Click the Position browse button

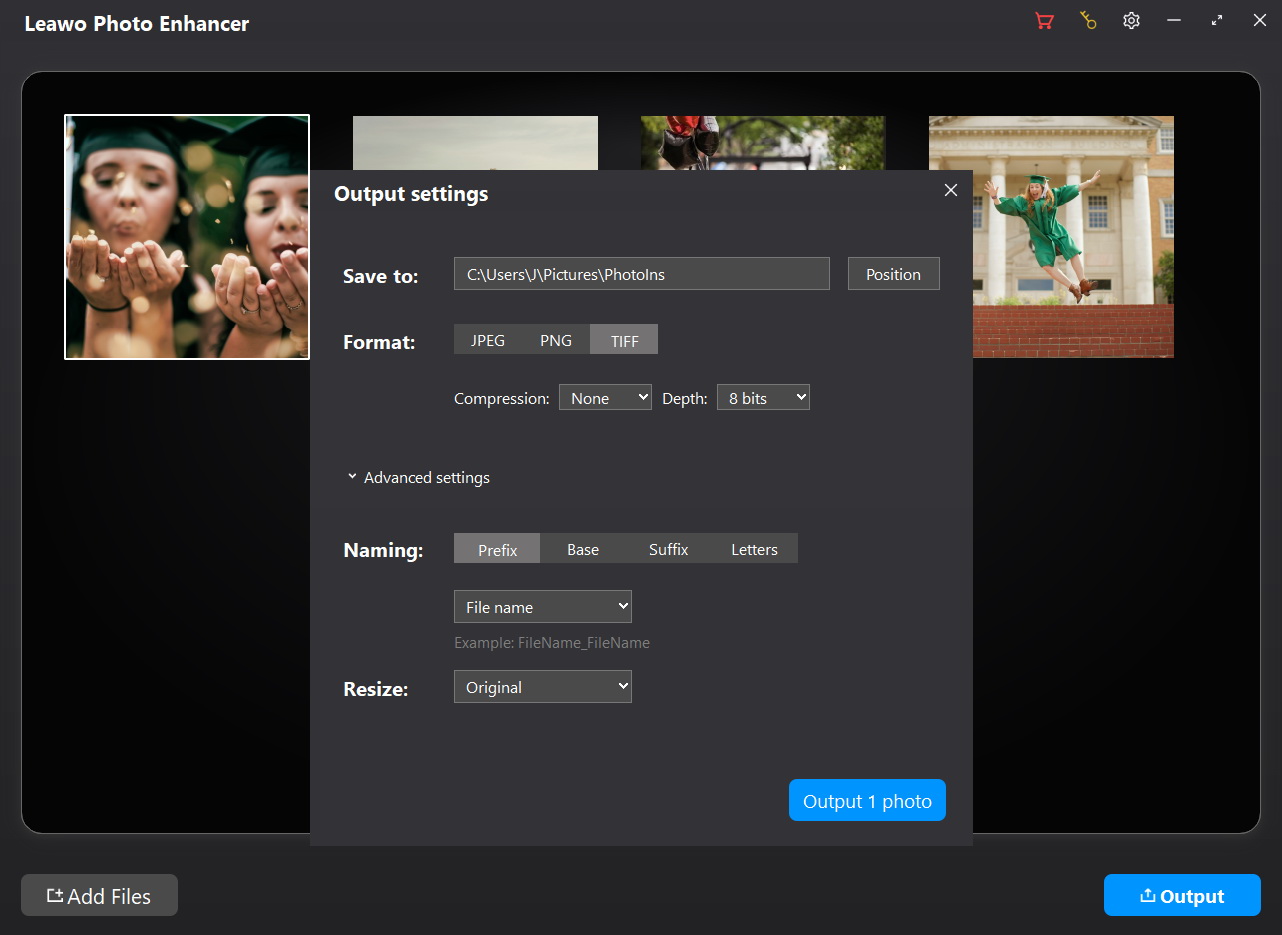point(893,274)
